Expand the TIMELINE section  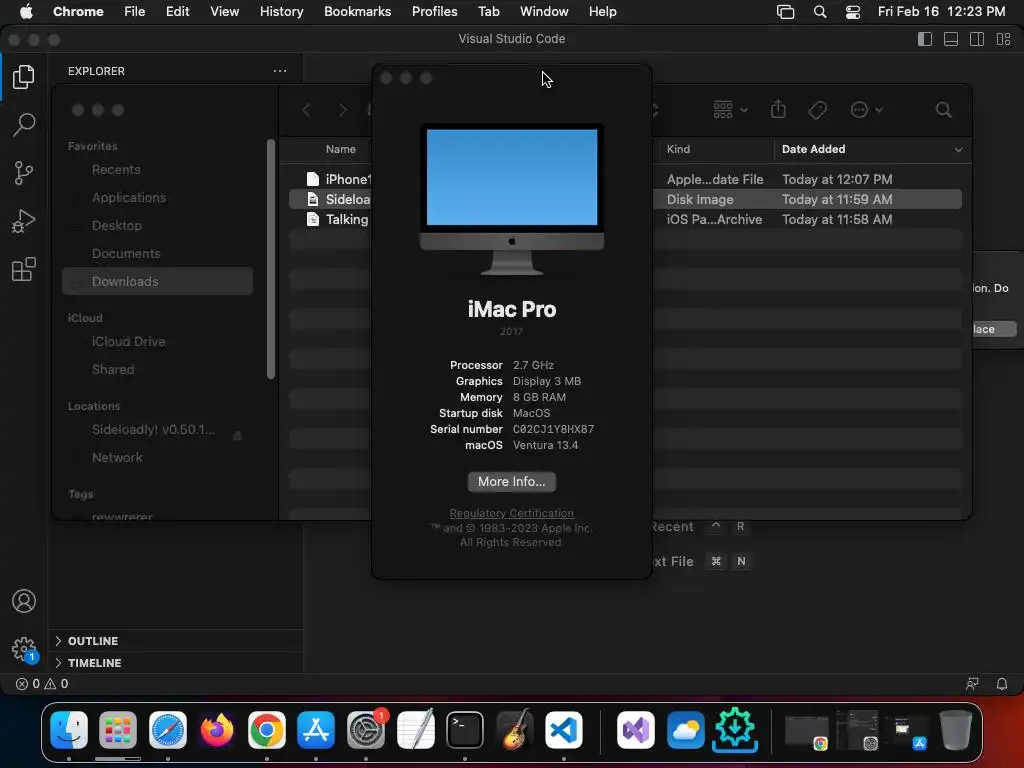pos(176,663)
